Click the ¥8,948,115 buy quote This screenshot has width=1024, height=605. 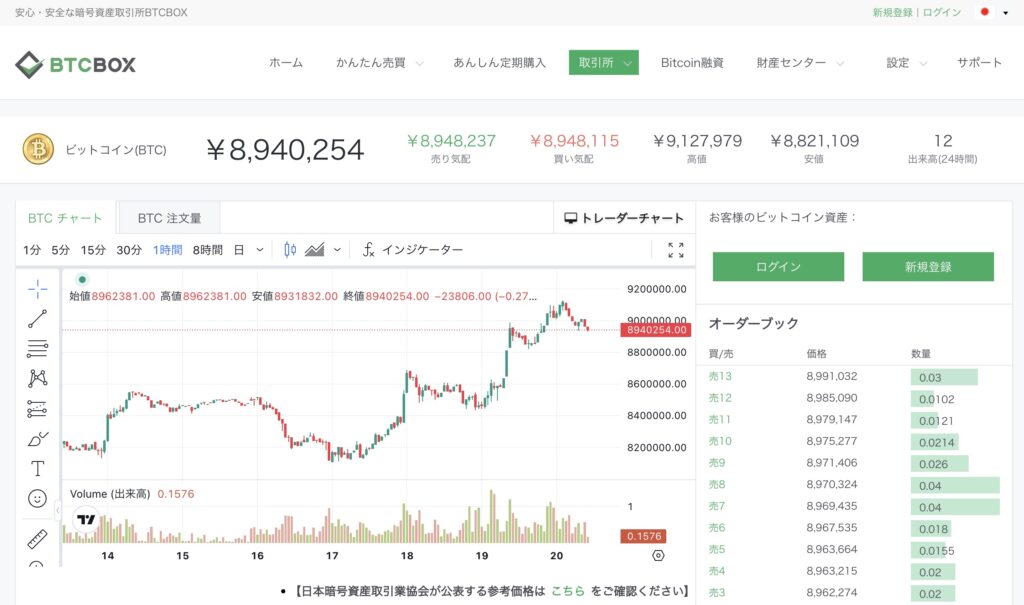[574, 141]
